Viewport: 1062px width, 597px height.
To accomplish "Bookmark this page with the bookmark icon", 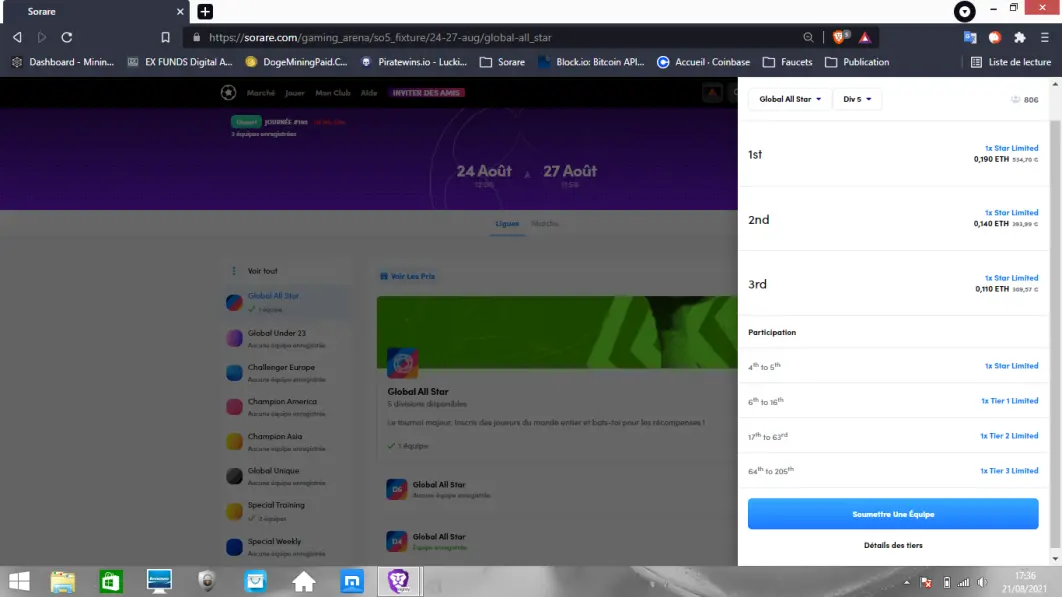I will (165, 37).
